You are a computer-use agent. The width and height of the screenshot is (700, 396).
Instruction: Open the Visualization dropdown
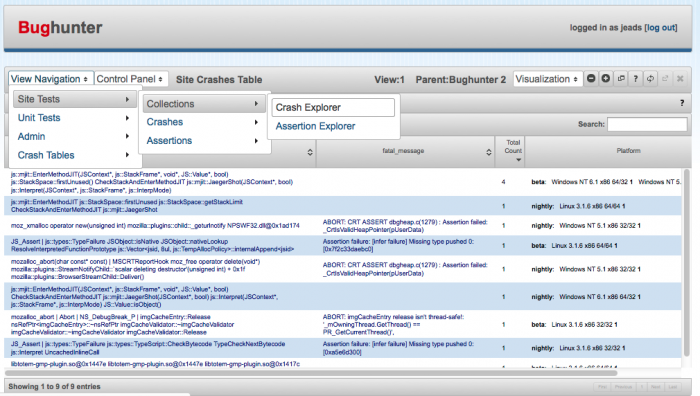pos(547,79)
